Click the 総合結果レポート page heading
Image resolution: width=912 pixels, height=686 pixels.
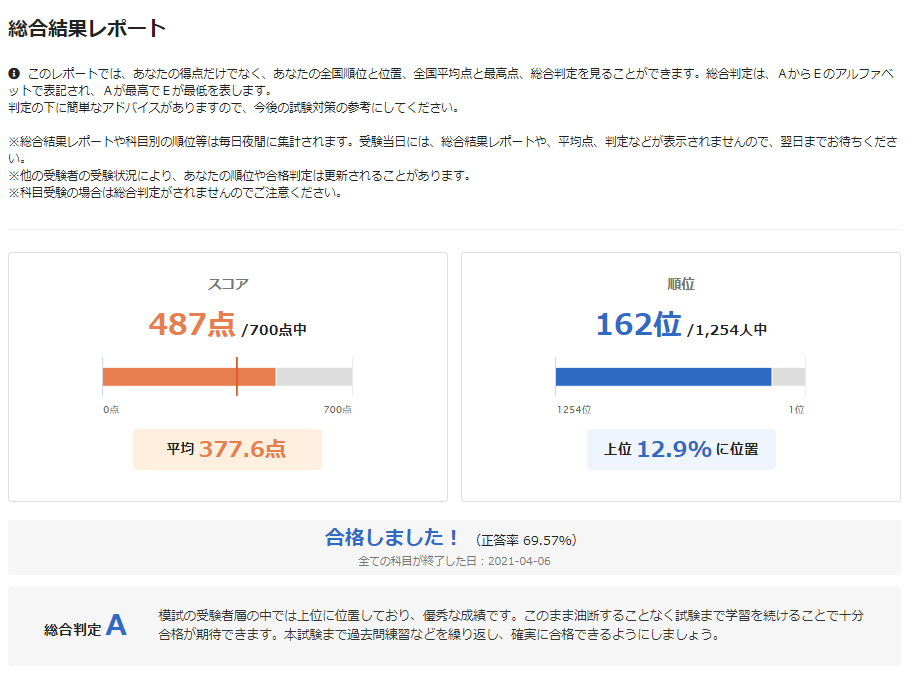[87, 28]
